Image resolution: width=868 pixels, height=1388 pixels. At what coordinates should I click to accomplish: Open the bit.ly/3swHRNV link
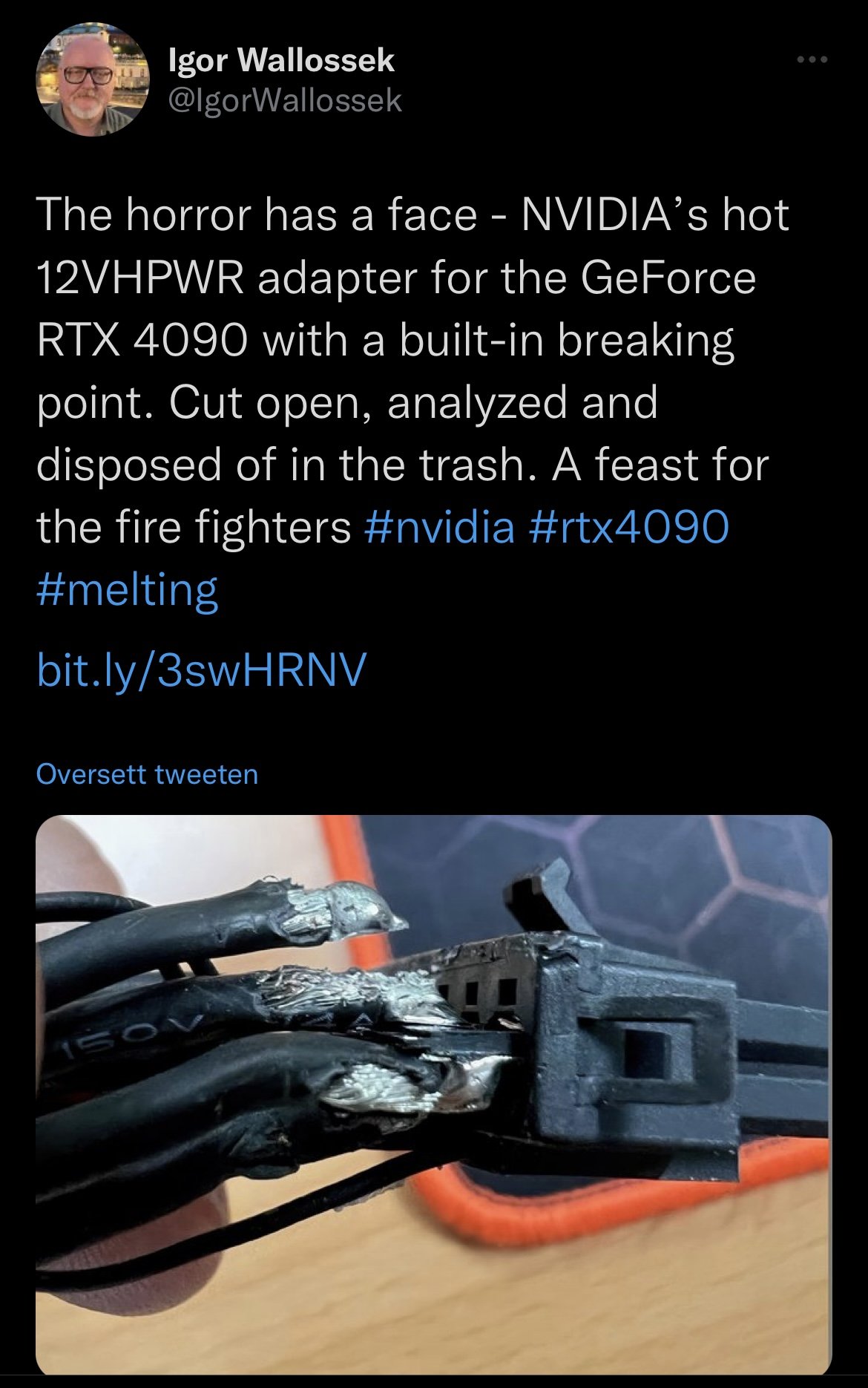click(201, 670)
